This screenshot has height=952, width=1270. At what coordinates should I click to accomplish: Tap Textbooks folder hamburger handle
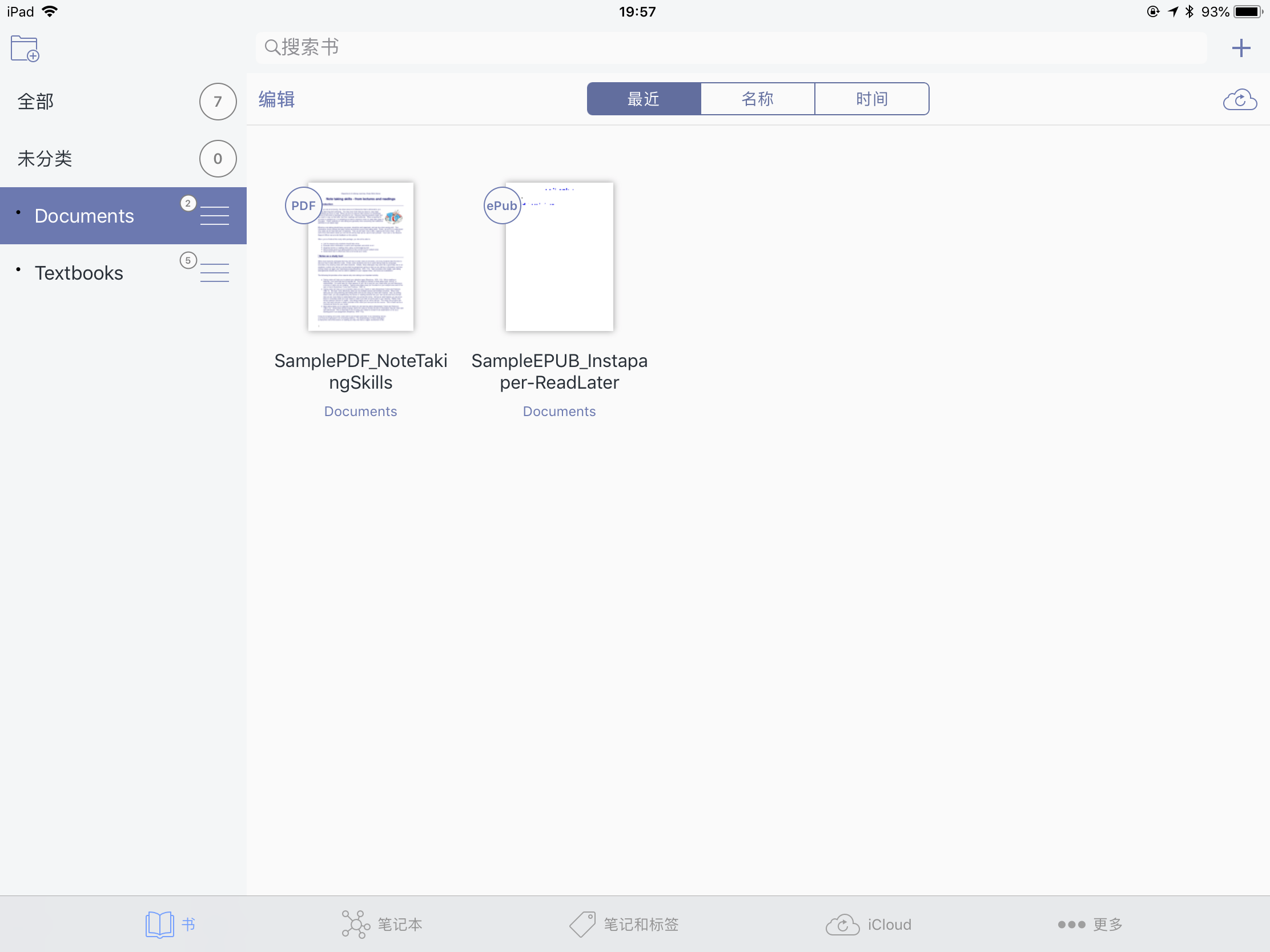(x=214, y=273)
